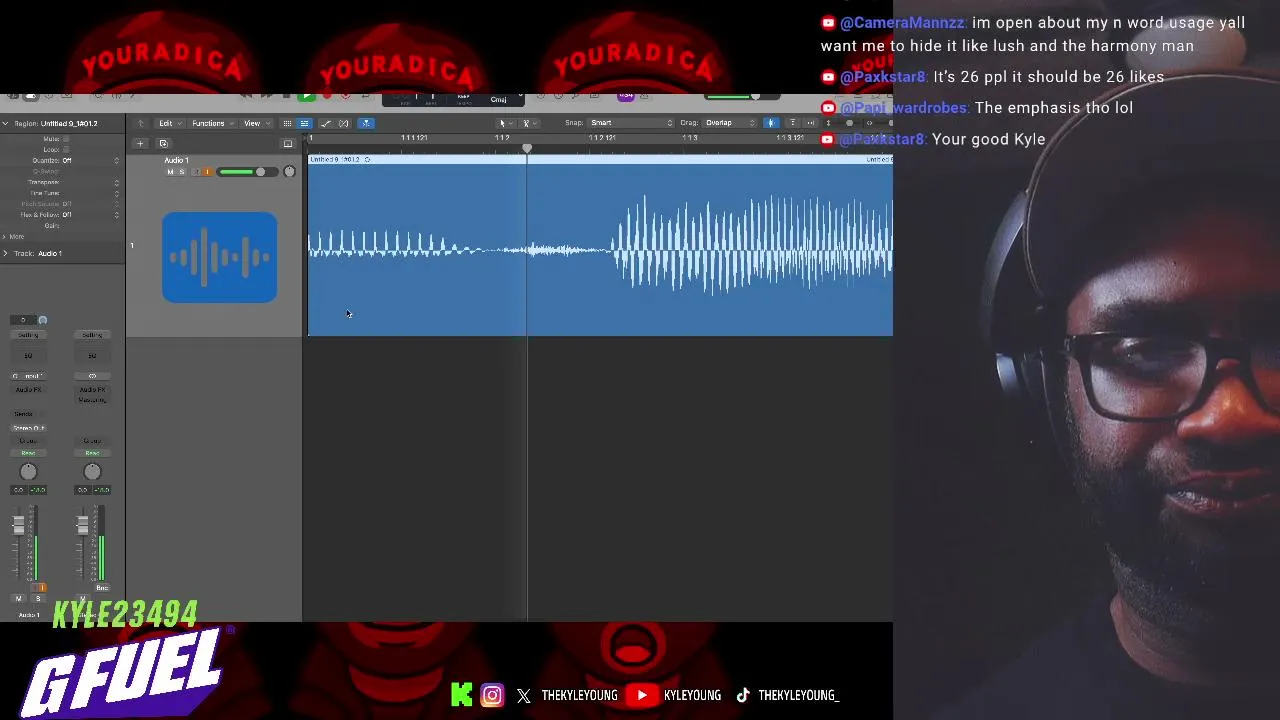Toggle the Show Automation button
Viewport: 1280px width, 720px height.
point(326,123)
